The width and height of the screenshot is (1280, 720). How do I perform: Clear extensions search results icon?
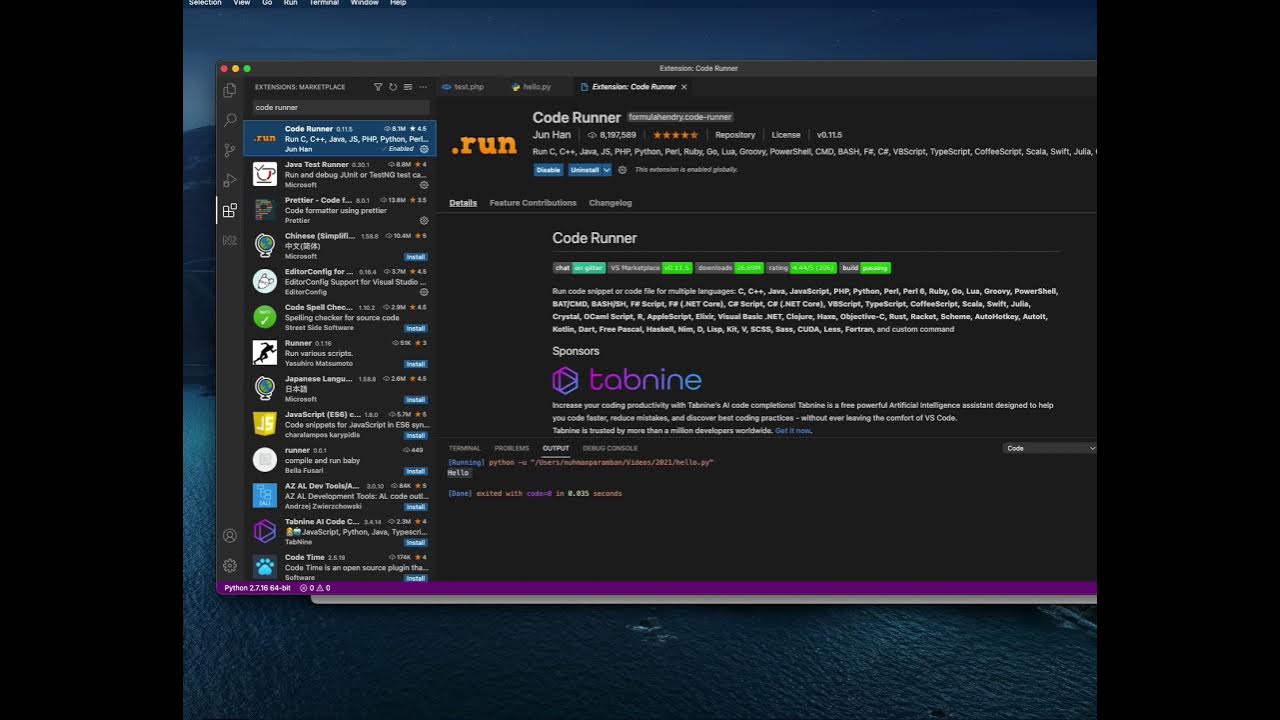click(408, 87)
